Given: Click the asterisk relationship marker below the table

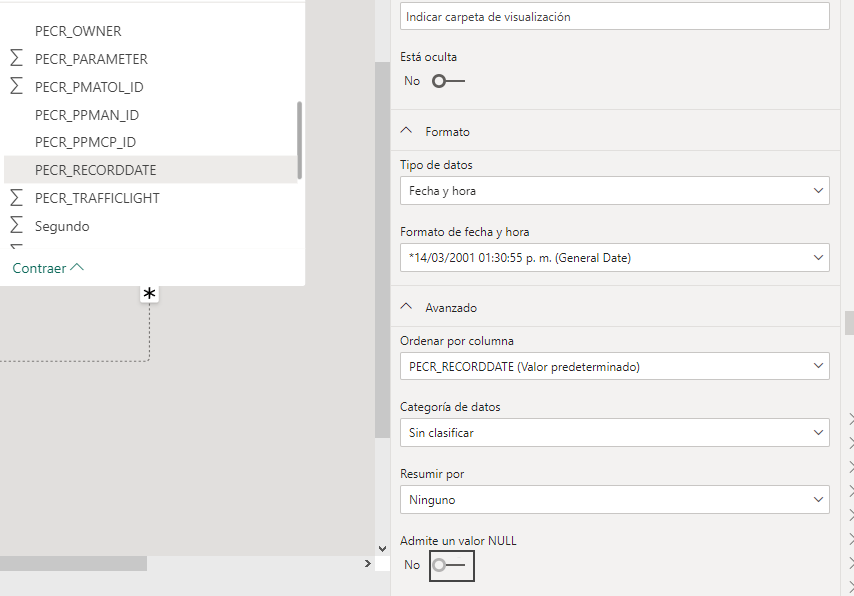Looking at the screenshot, I should [149, 294].
